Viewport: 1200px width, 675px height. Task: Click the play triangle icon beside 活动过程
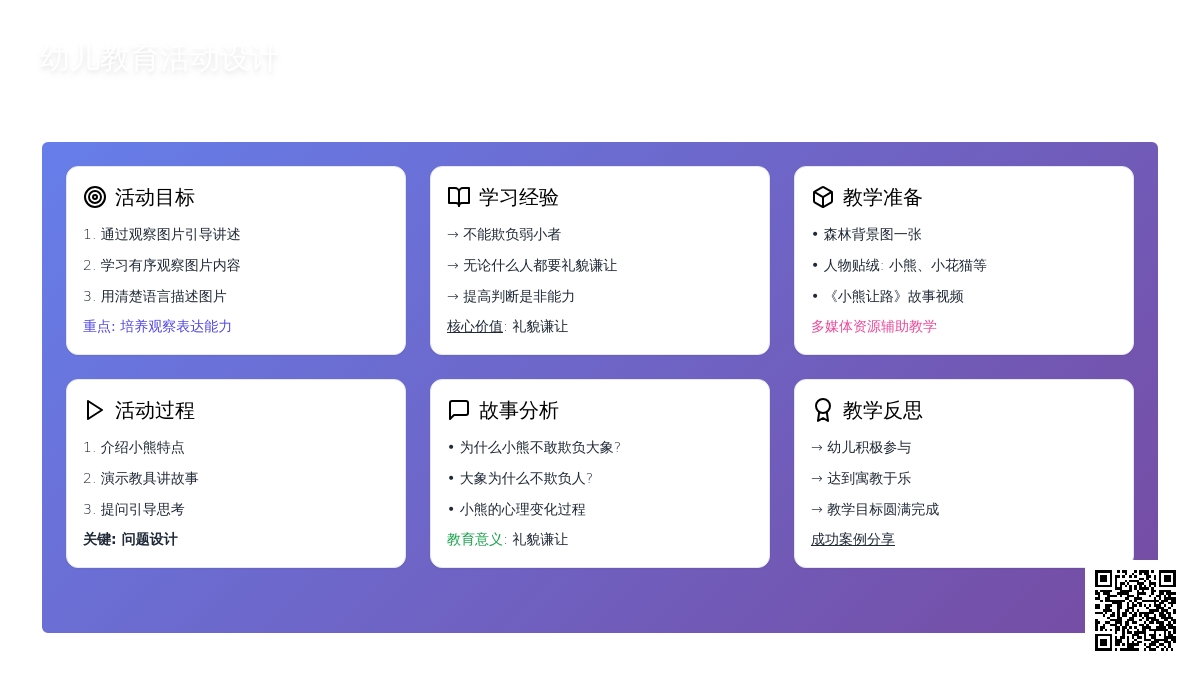pyautogui.click(x=95, y=410)
